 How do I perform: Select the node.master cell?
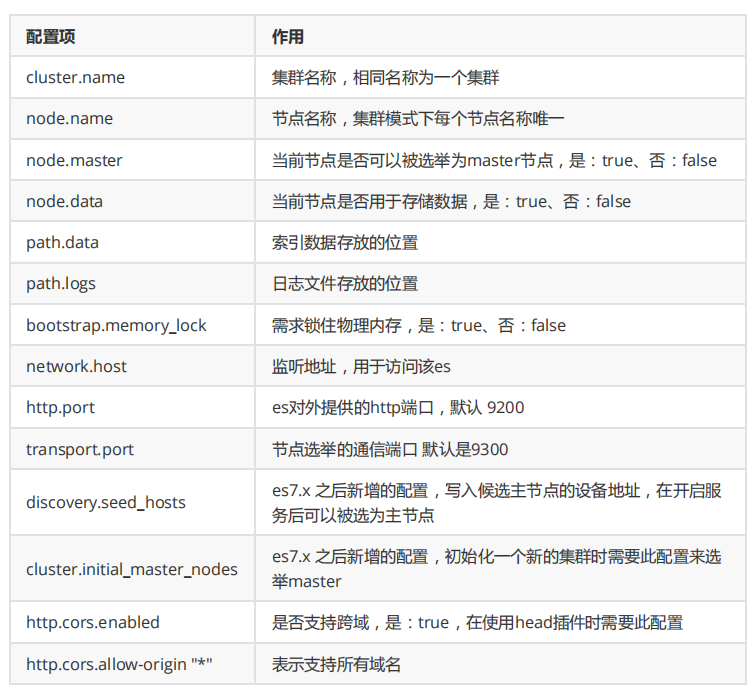(x=133, y=160)
